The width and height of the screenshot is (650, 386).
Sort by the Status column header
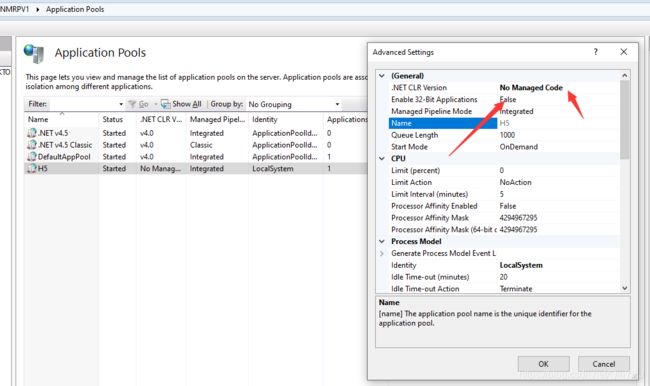(113, 119)
